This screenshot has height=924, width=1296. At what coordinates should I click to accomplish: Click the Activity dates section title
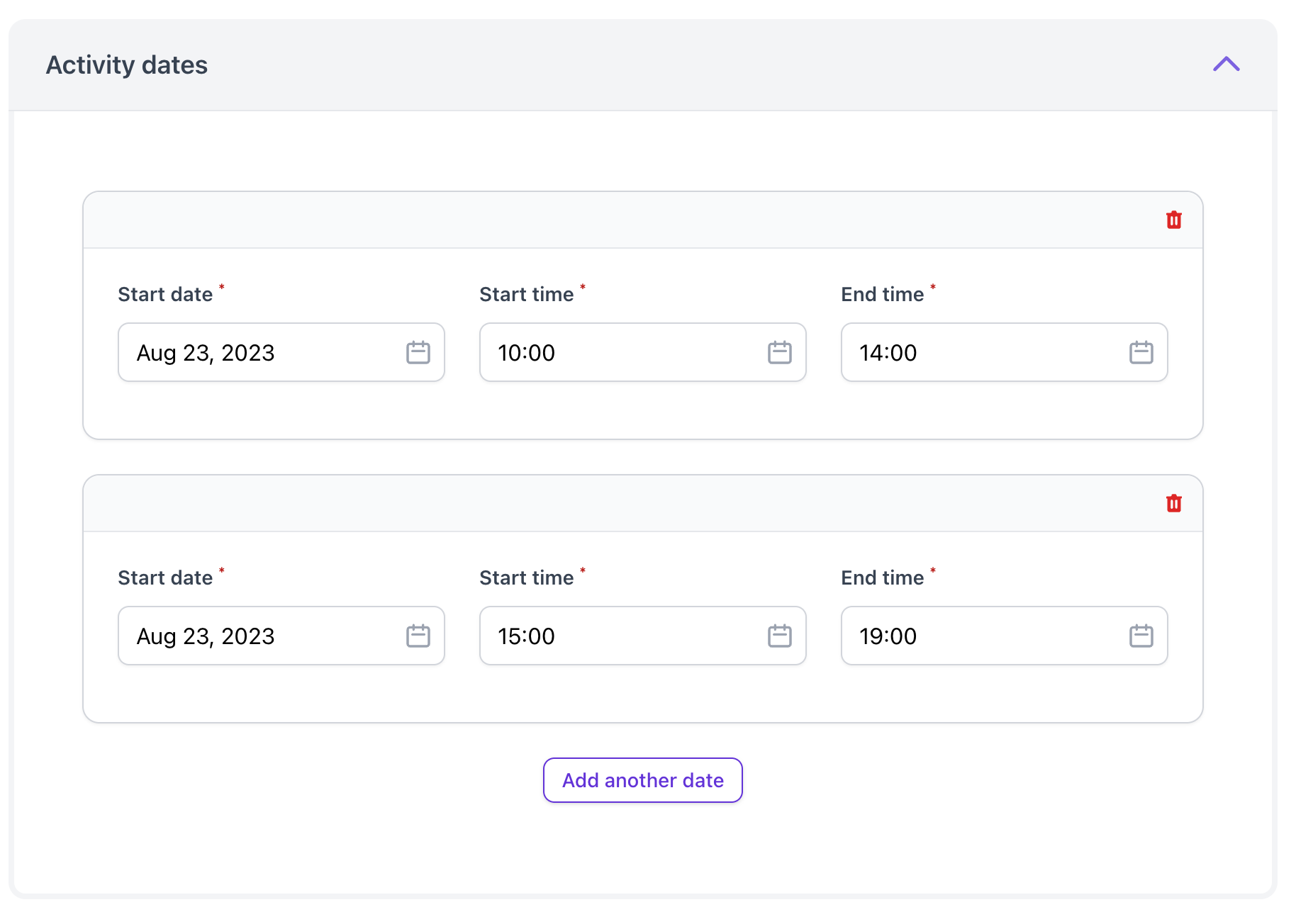tap(127, 65)
